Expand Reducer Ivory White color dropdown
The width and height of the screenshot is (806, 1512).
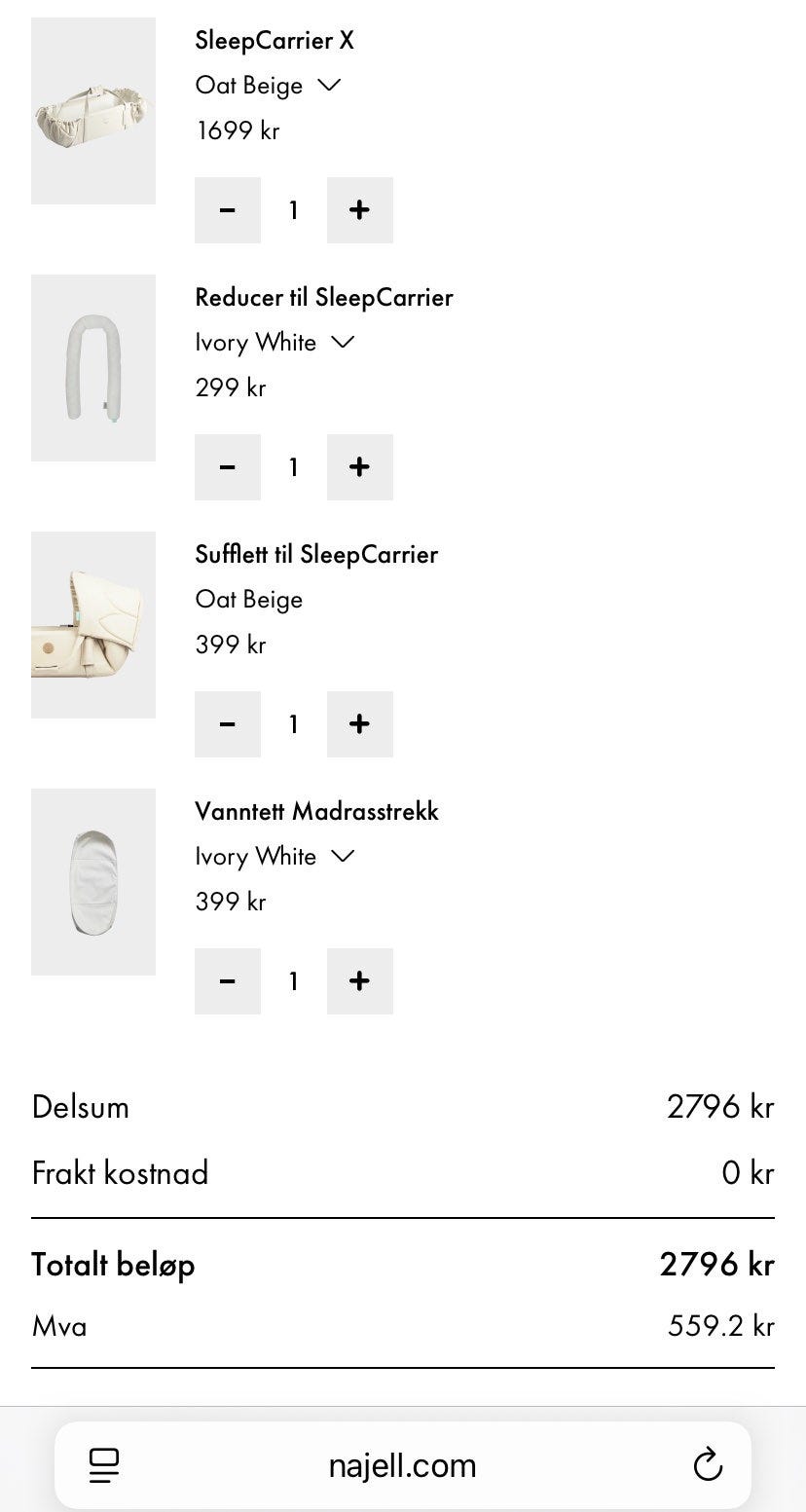(x=275, y=343)
